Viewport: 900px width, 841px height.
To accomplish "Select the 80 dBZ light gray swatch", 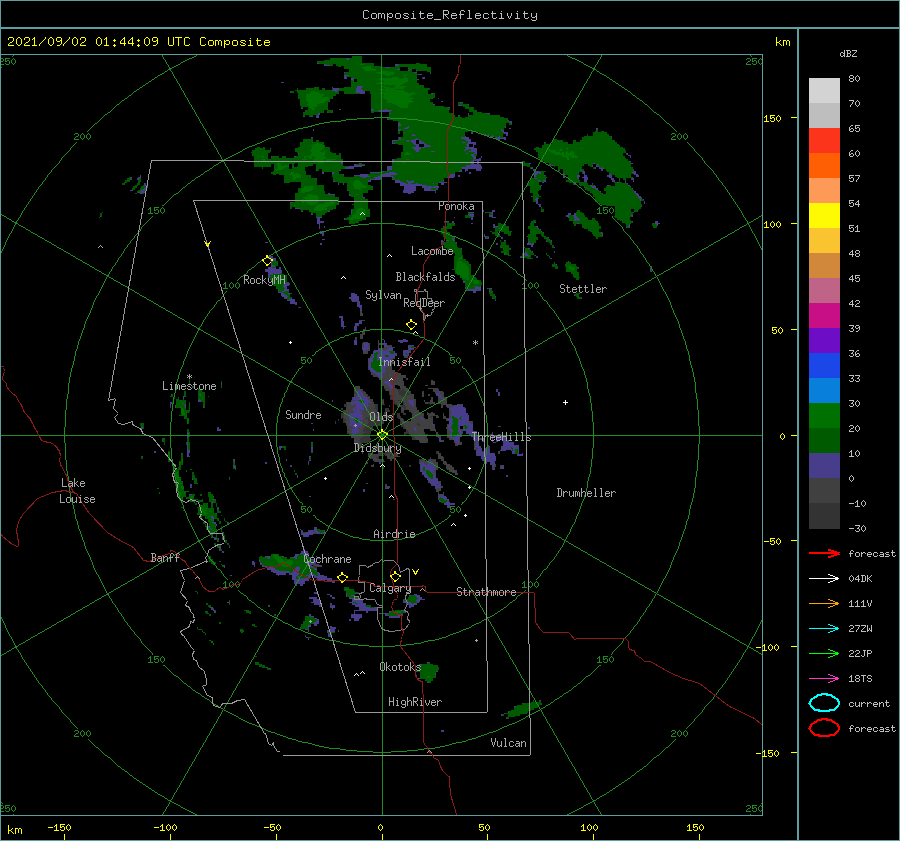I will tap(824, 90).
